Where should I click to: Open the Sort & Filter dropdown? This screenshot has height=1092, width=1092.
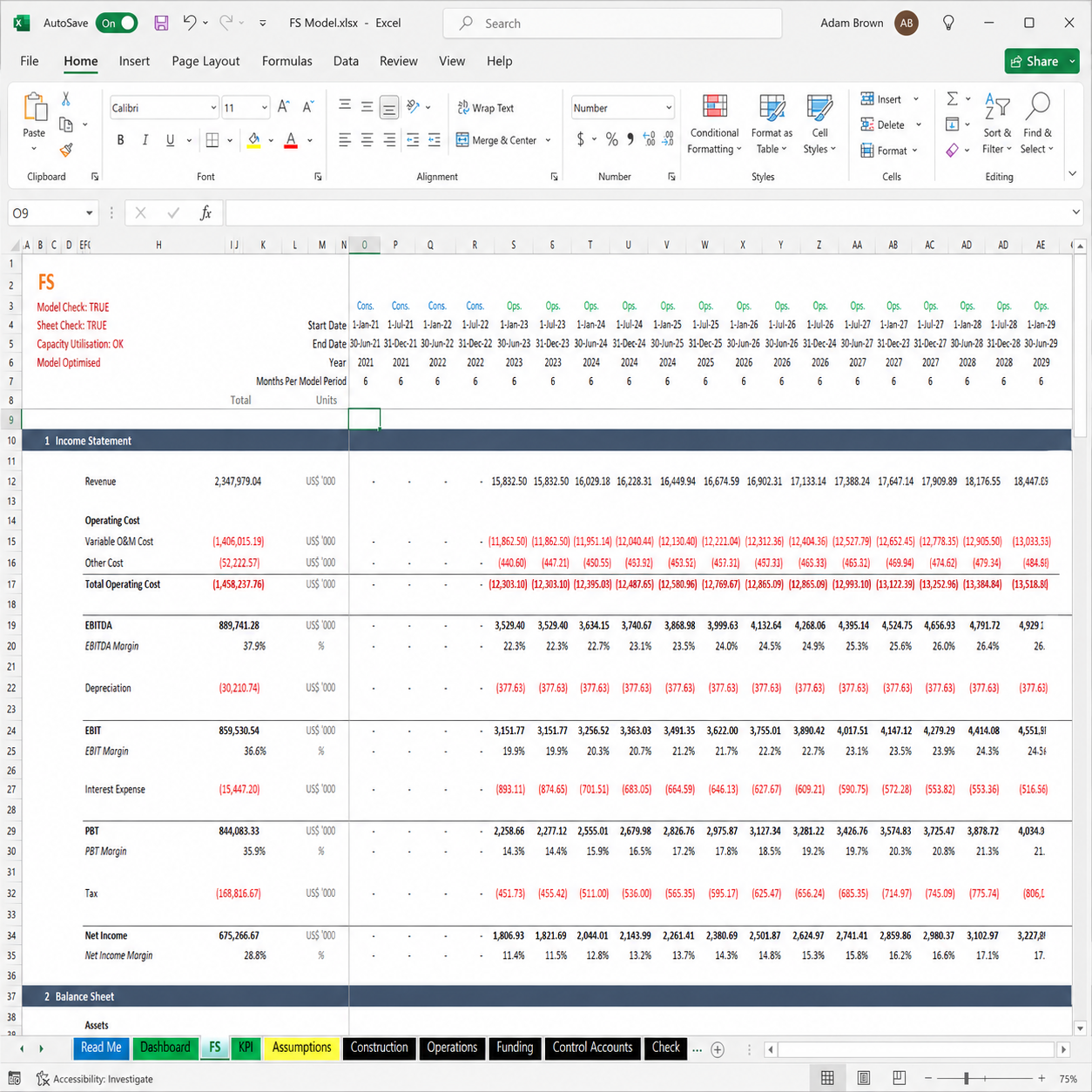[x=997, y=125]
